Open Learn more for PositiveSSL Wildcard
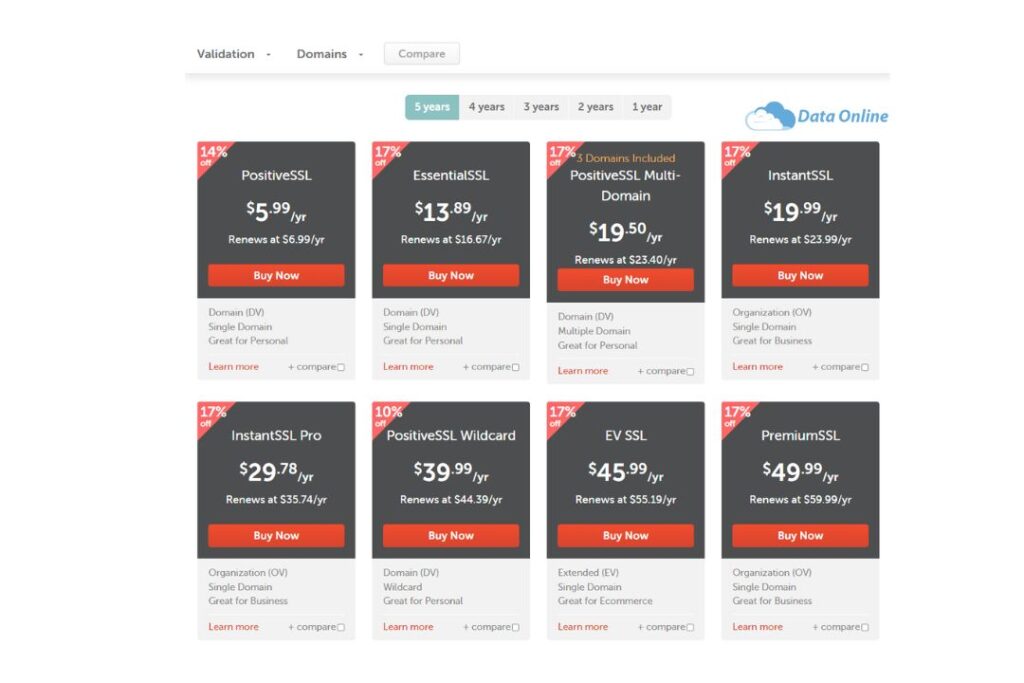Viewport: 1024px width, 683px height. (408, 626)
